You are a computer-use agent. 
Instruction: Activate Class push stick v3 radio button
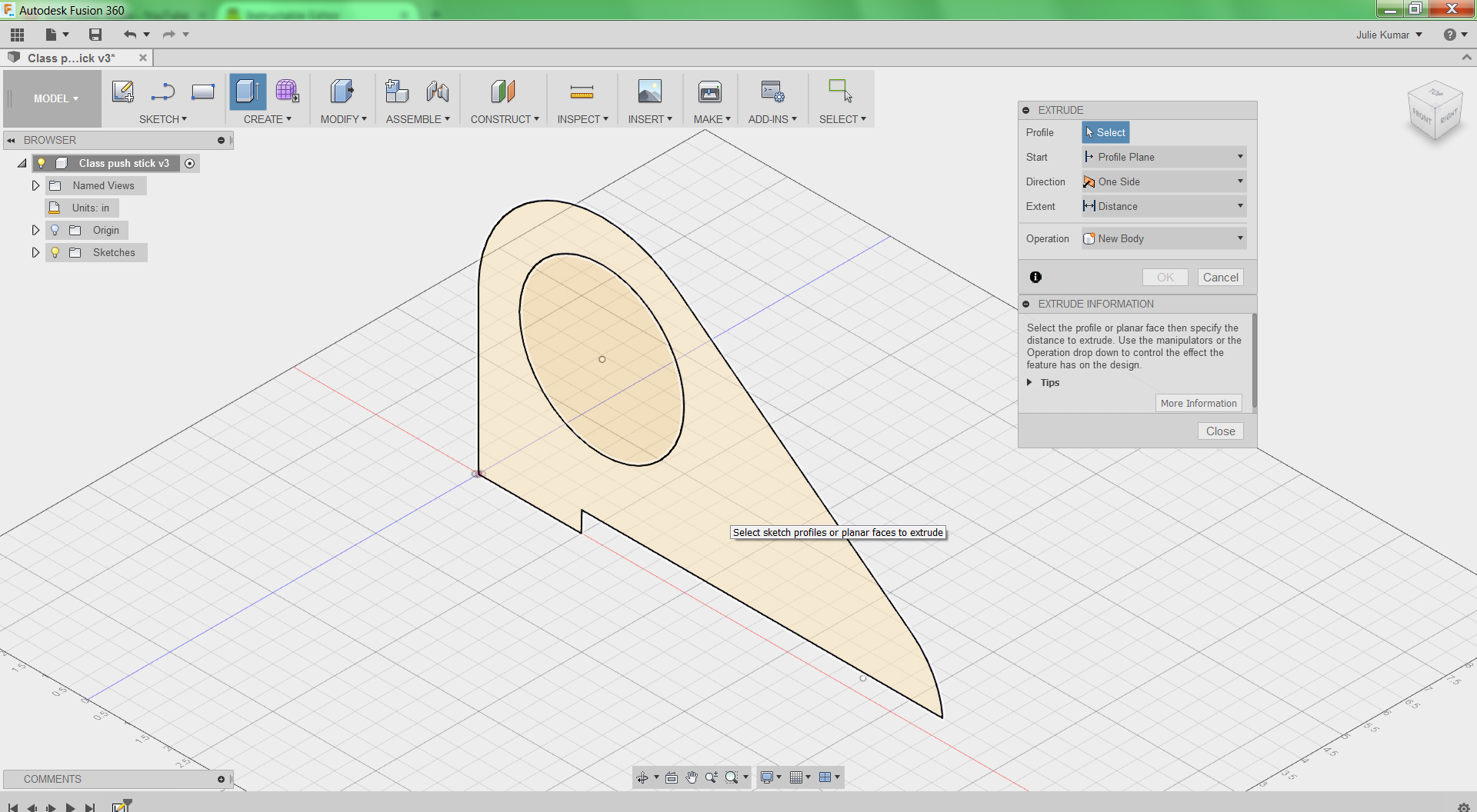190,163
